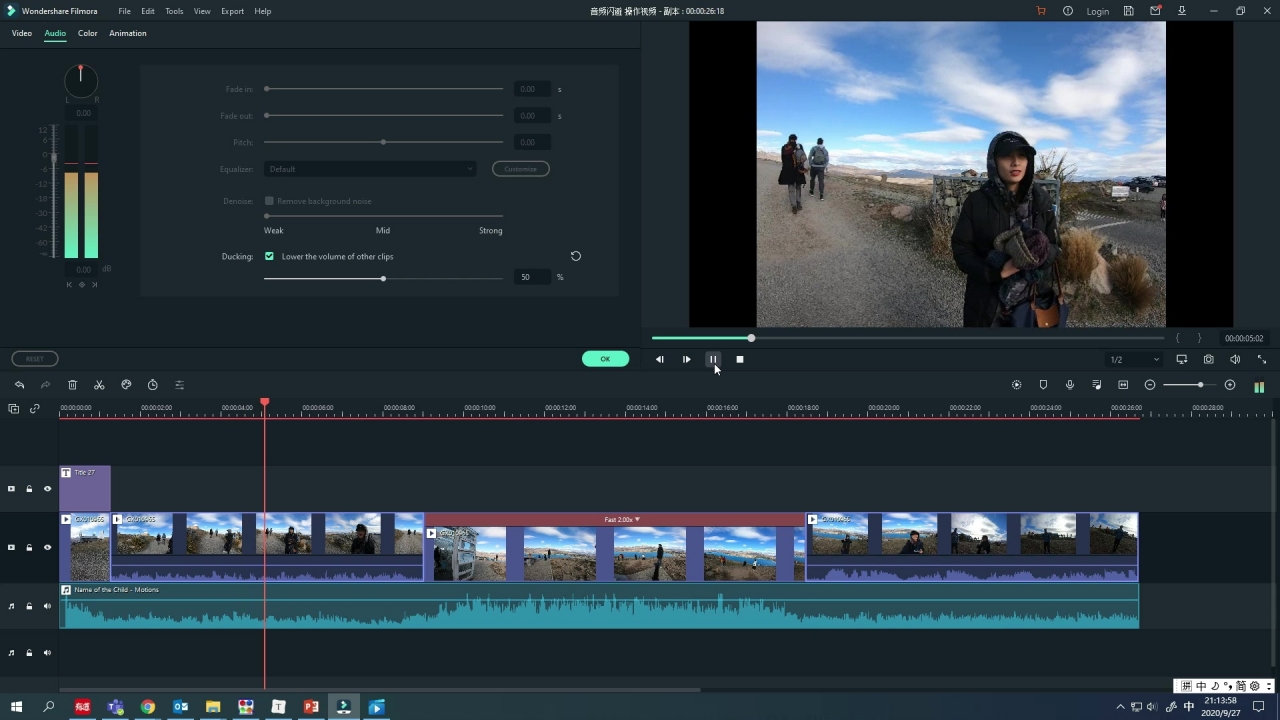This screenshot has height=720, width=1280.
Task: Click the previous frame button
Action: [659, 359]
